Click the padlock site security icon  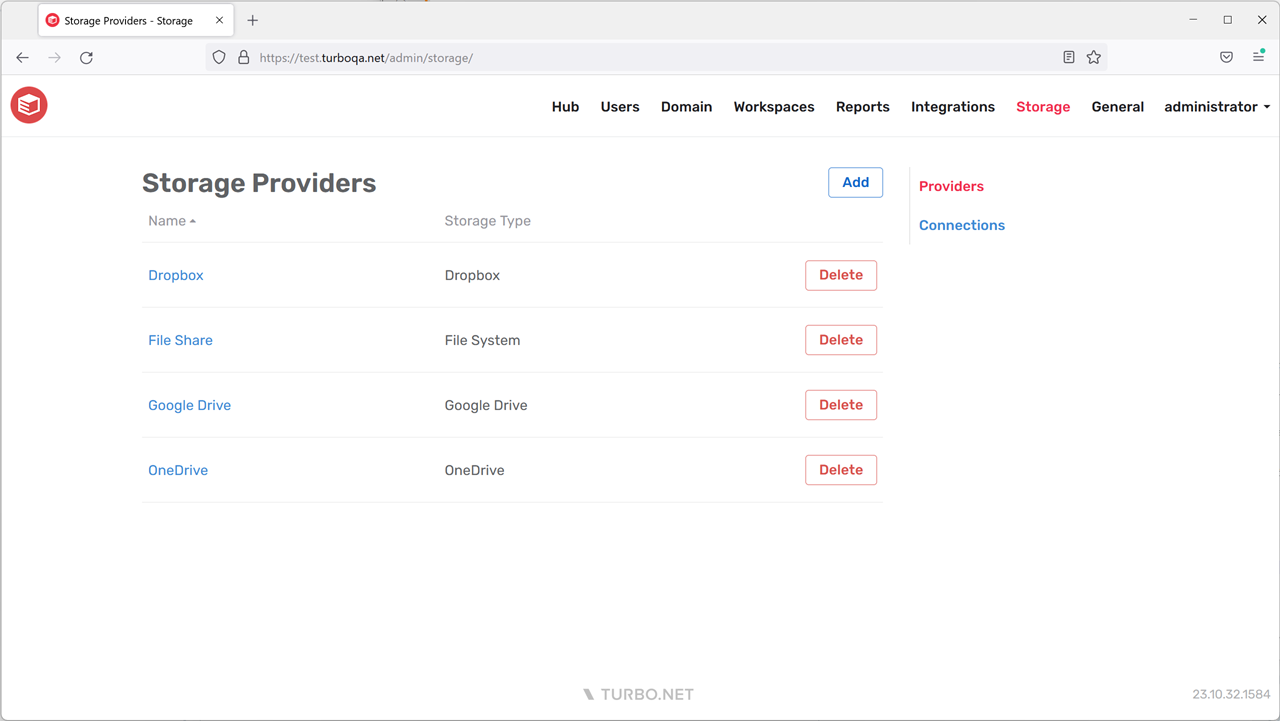243,57
